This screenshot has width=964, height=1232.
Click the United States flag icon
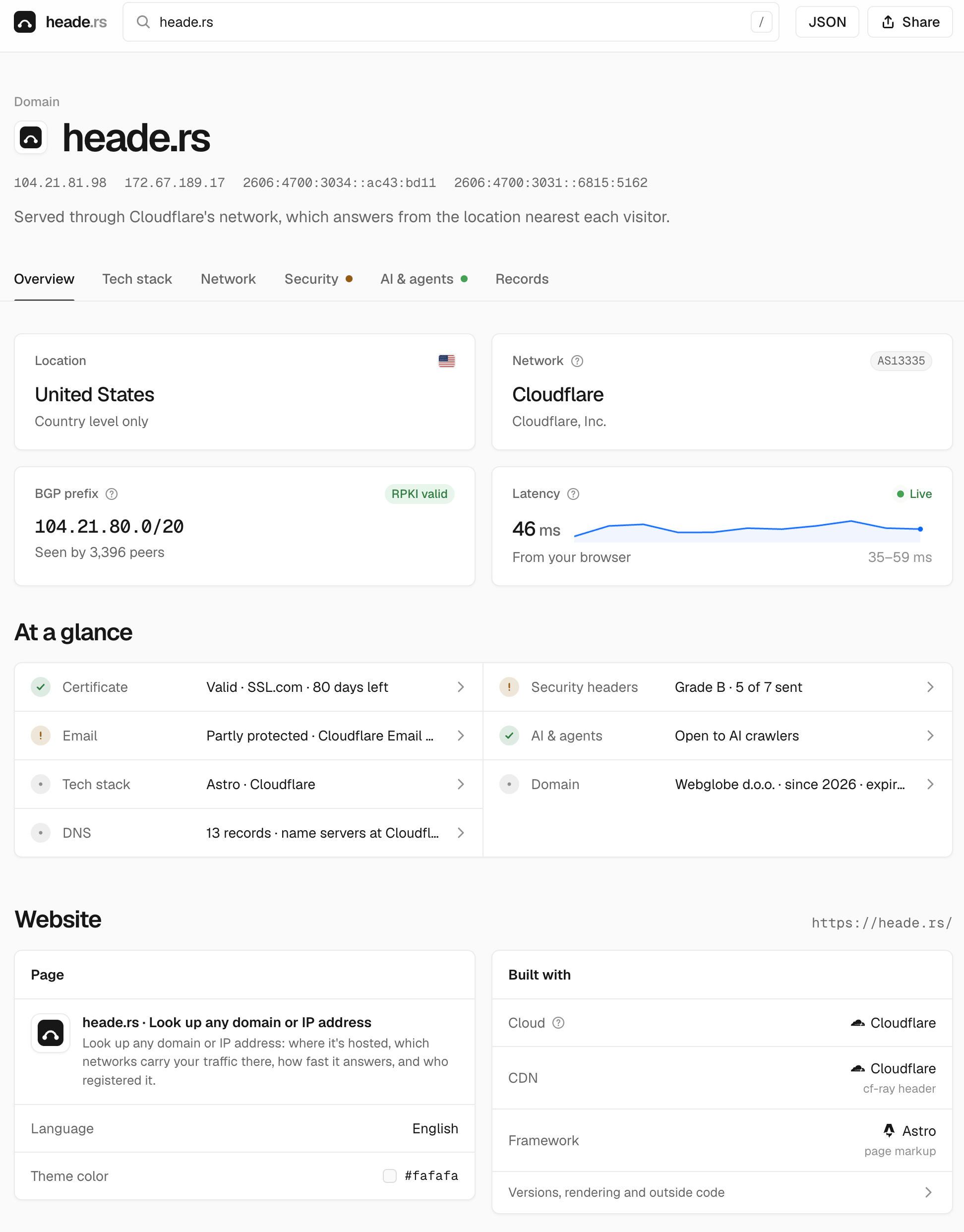click(x=446, y=361)
